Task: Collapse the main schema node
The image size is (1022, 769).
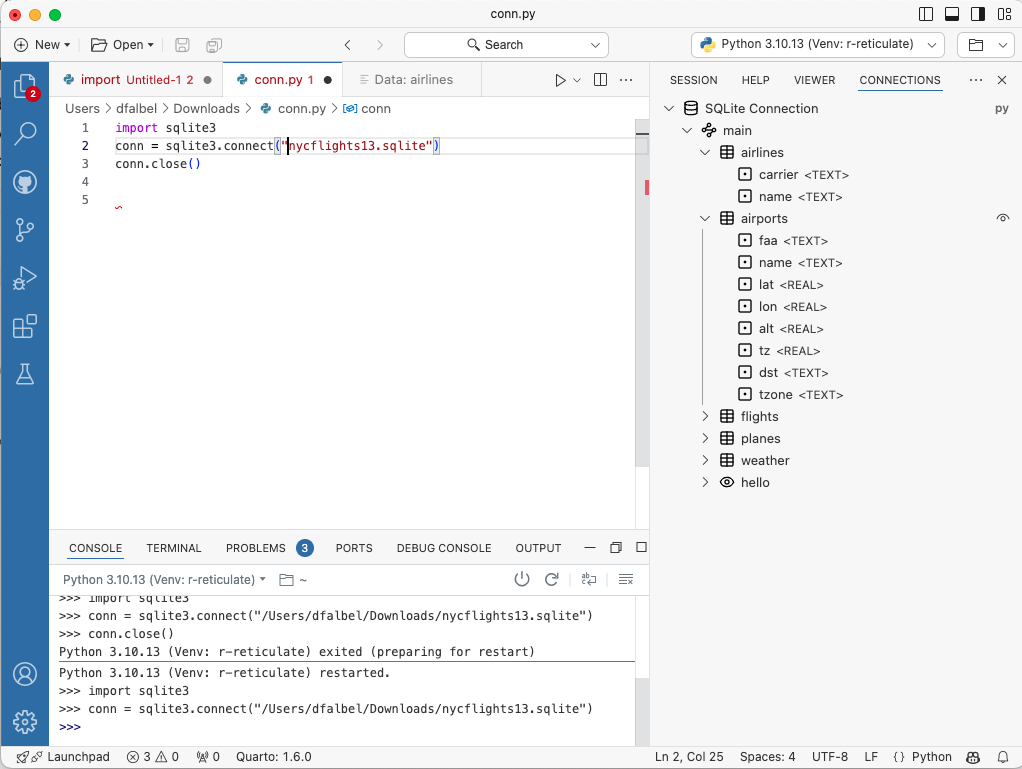Action: [687, 130]
